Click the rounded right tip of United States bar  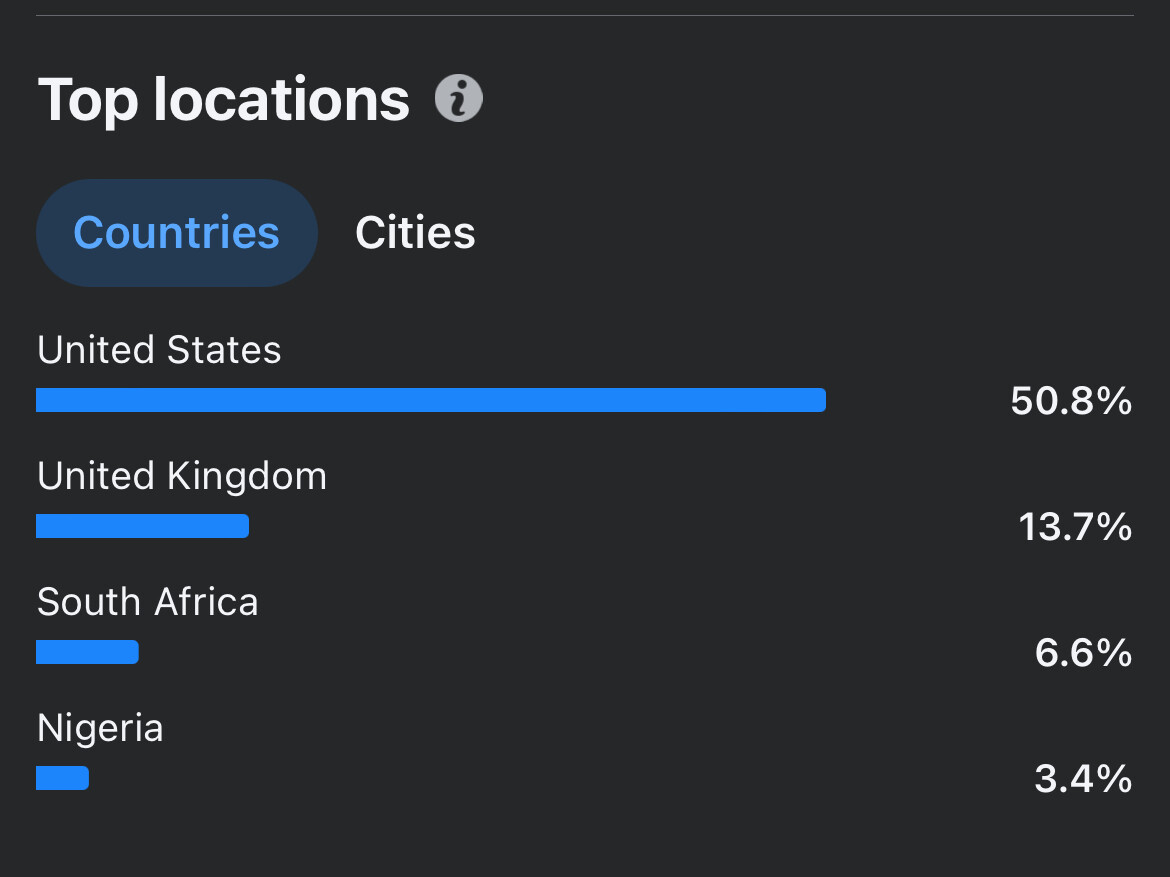pyautogui.click(x=820, y=400)
